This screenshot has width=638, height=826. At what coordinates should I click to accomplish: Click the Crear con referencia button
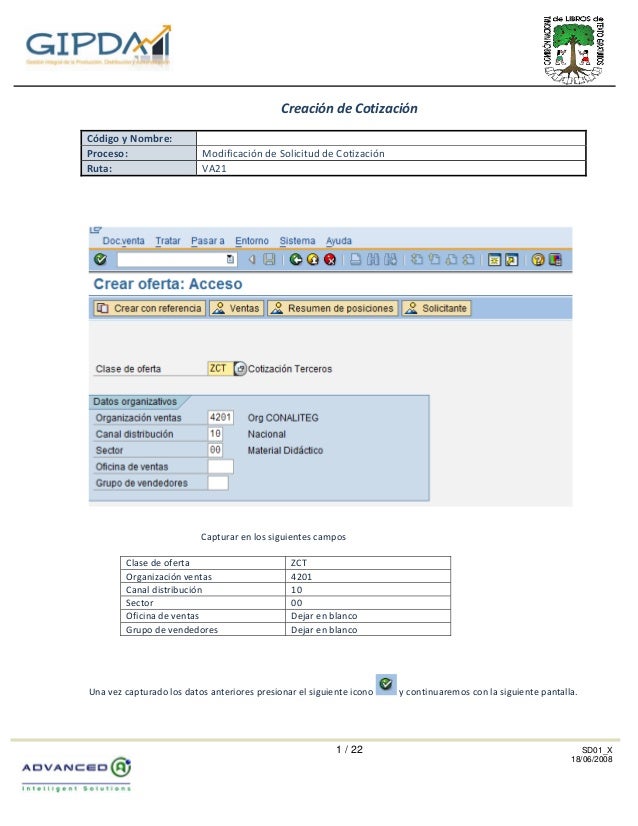(x=149, y=308)
